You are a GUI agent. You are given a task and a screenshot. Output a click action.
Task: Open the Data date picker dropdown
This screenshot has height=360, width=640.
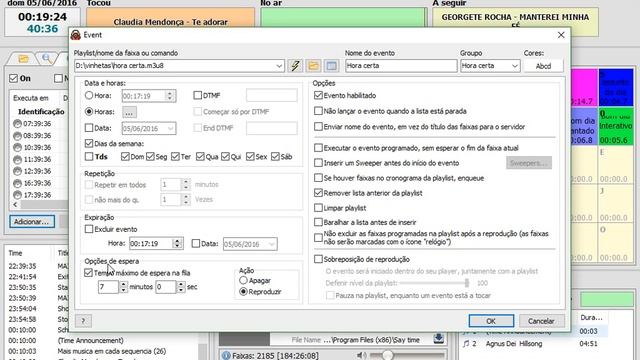[x=171, y=129]
